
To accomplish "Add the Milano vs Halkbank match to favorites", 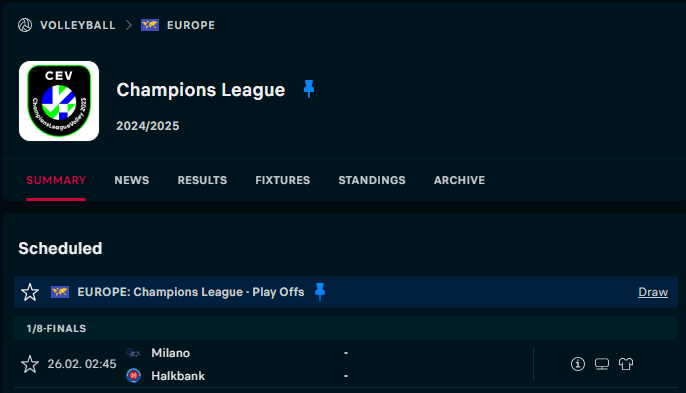I will (30, 364).
